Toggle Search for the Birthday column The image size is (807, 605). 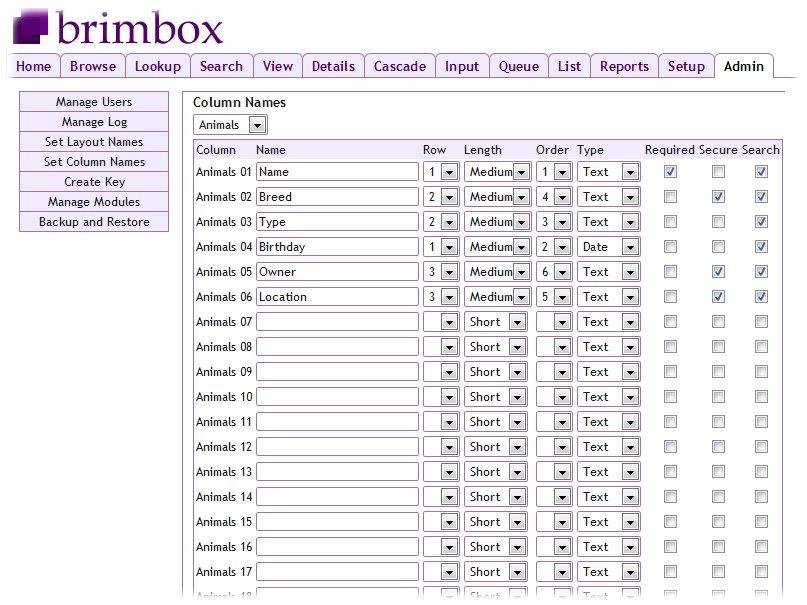click(x=762, y=247)
